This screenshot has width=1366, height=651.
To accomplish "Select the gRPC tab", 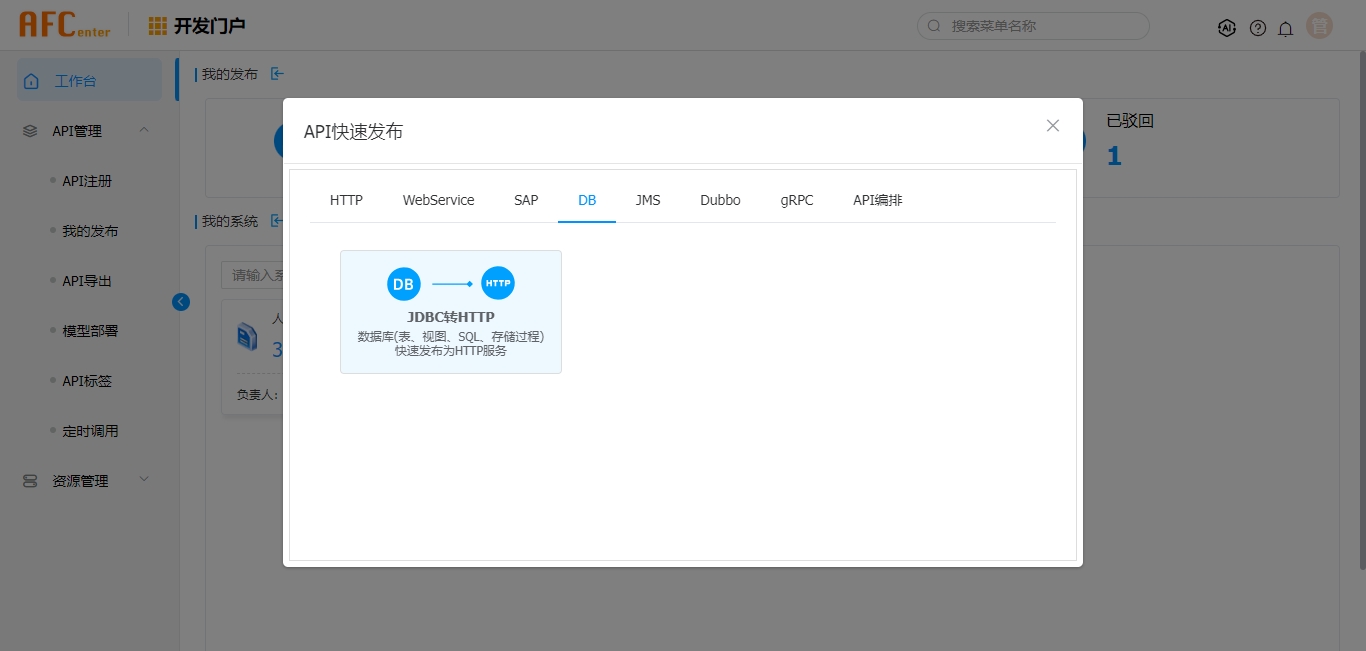I will tap(797, 200).
